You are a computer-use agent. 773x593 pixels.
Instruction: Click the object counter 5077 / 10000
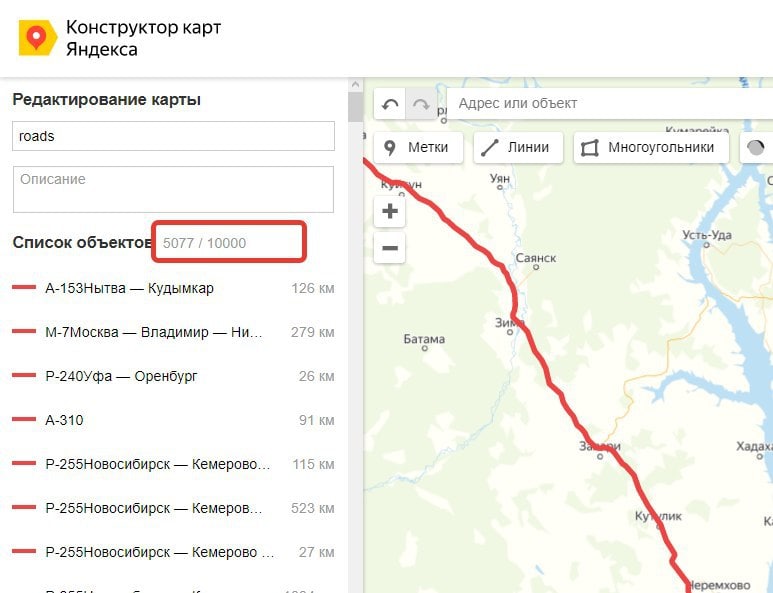pos(205,243)
